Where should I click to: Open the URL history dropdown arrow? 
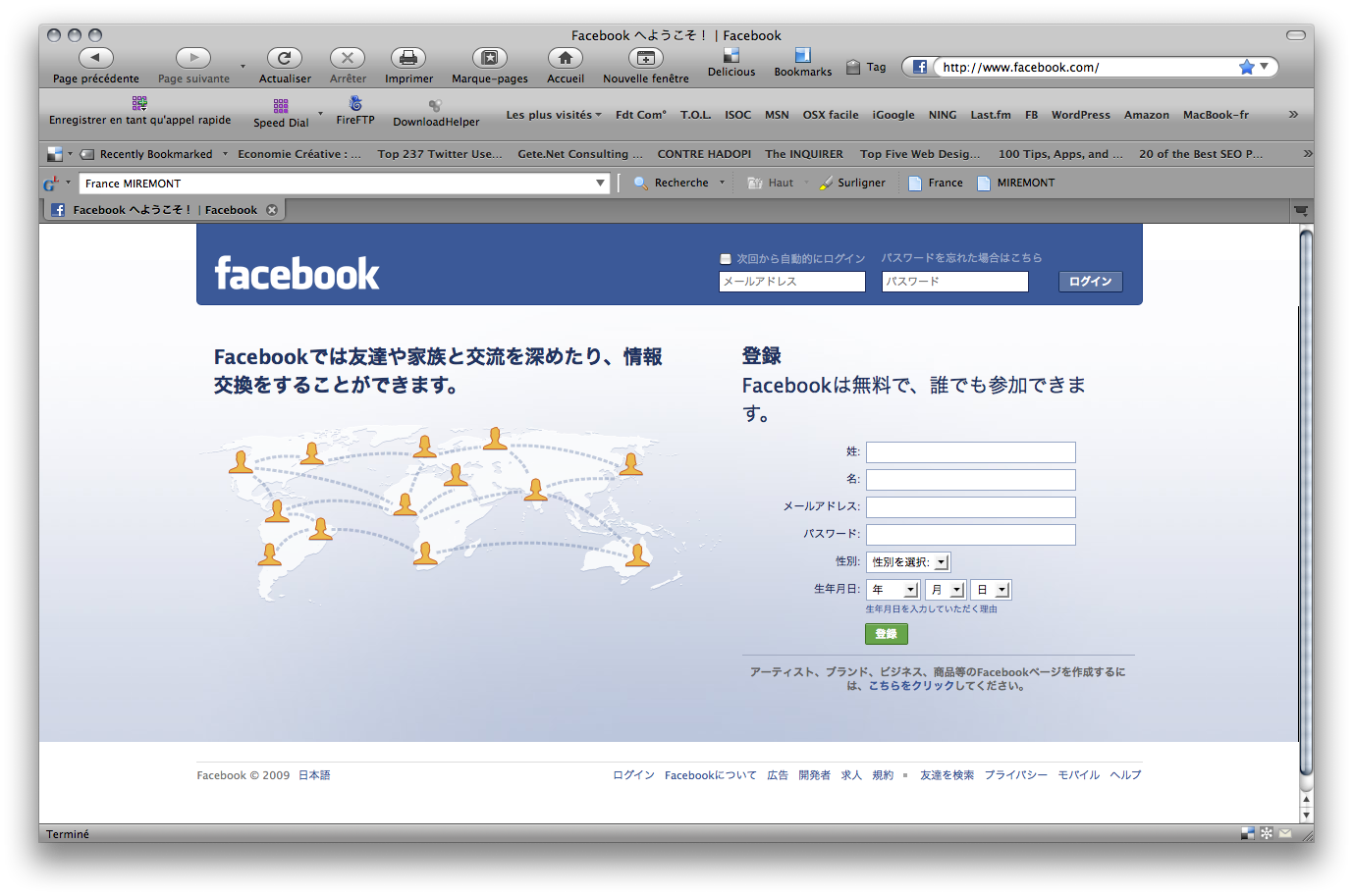(1265, 67)
